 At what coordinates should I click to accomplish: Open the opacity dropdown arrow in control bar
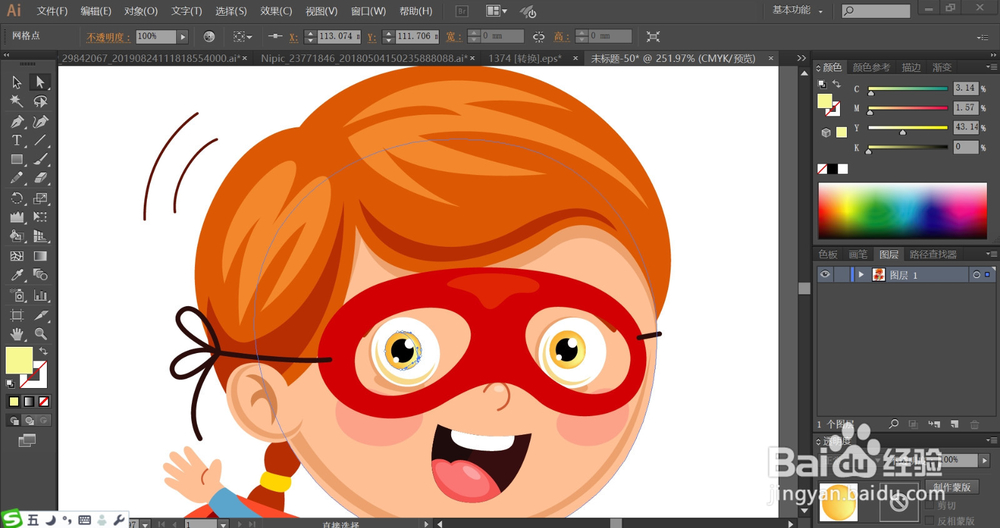coord(183,37)
